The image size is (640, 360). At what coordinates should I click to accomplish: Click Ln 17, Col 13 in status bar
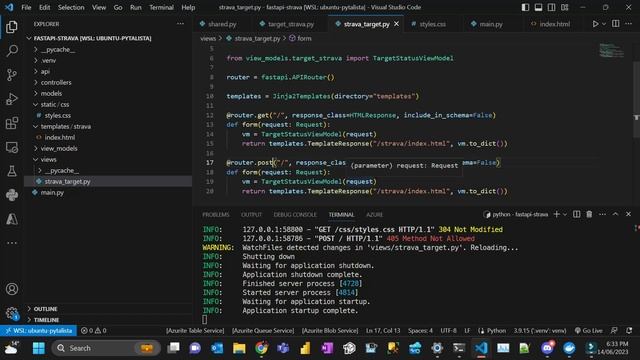[x=383, y=331]
